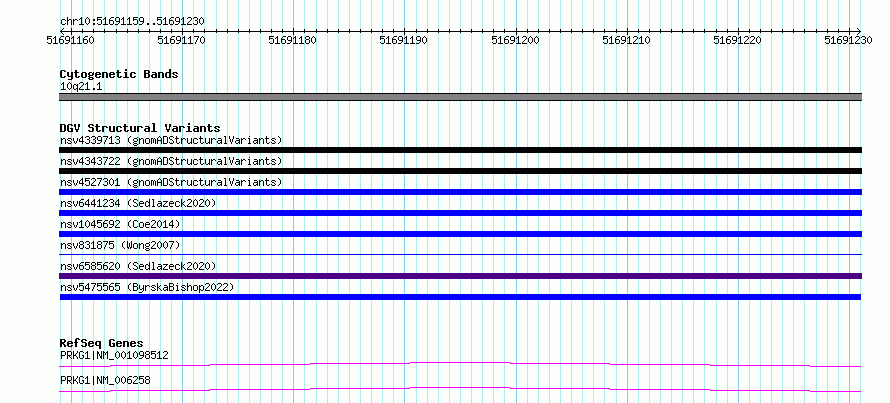Click the blue bar for nsv5475565
This screenshot has height=403, width=890.
(460, 297)
